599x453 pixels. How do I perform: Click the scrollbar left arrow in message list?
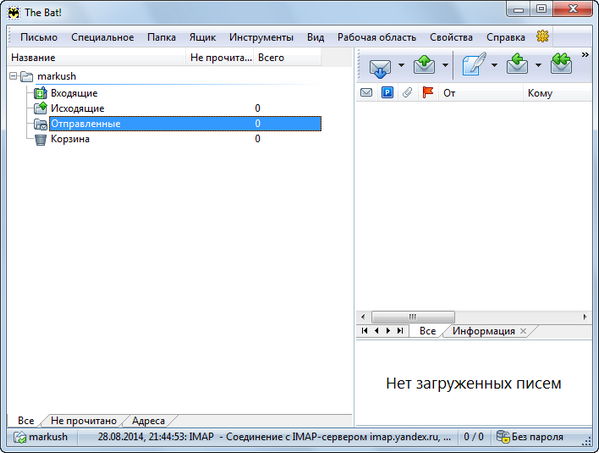coord(363,317)
